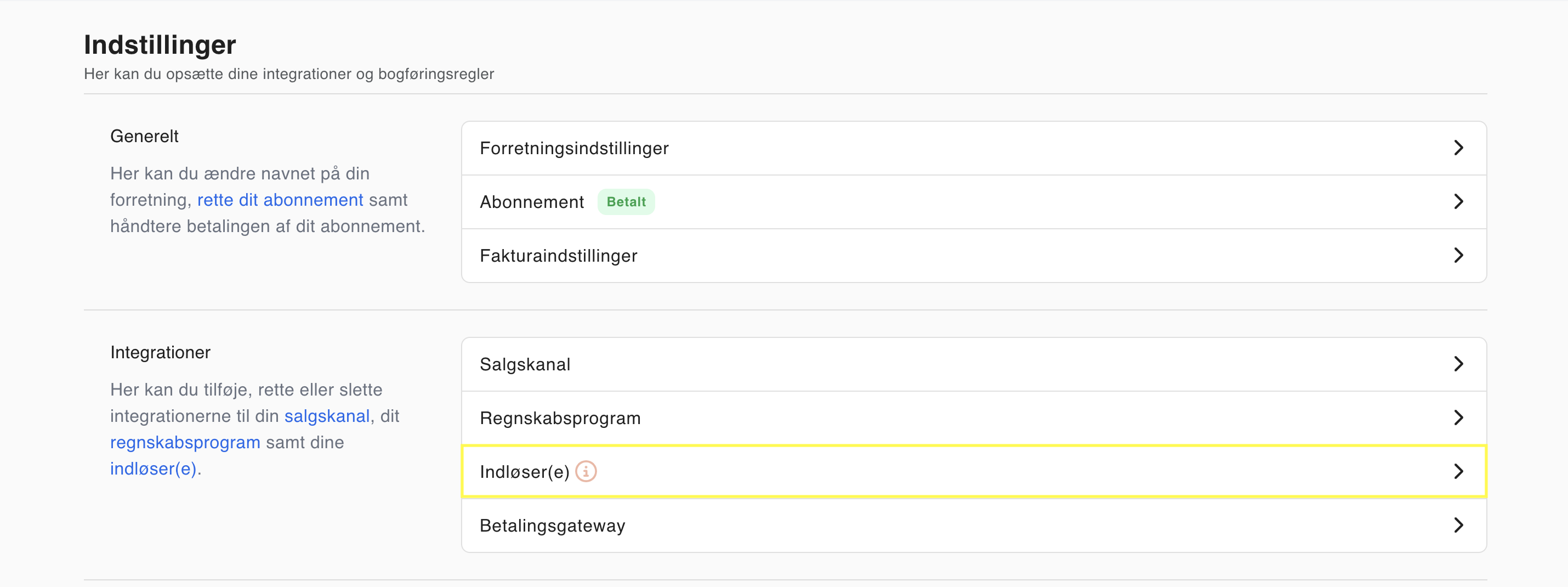Open the Betalingsgateway integration entry
1568x587 pixels.
552,526
